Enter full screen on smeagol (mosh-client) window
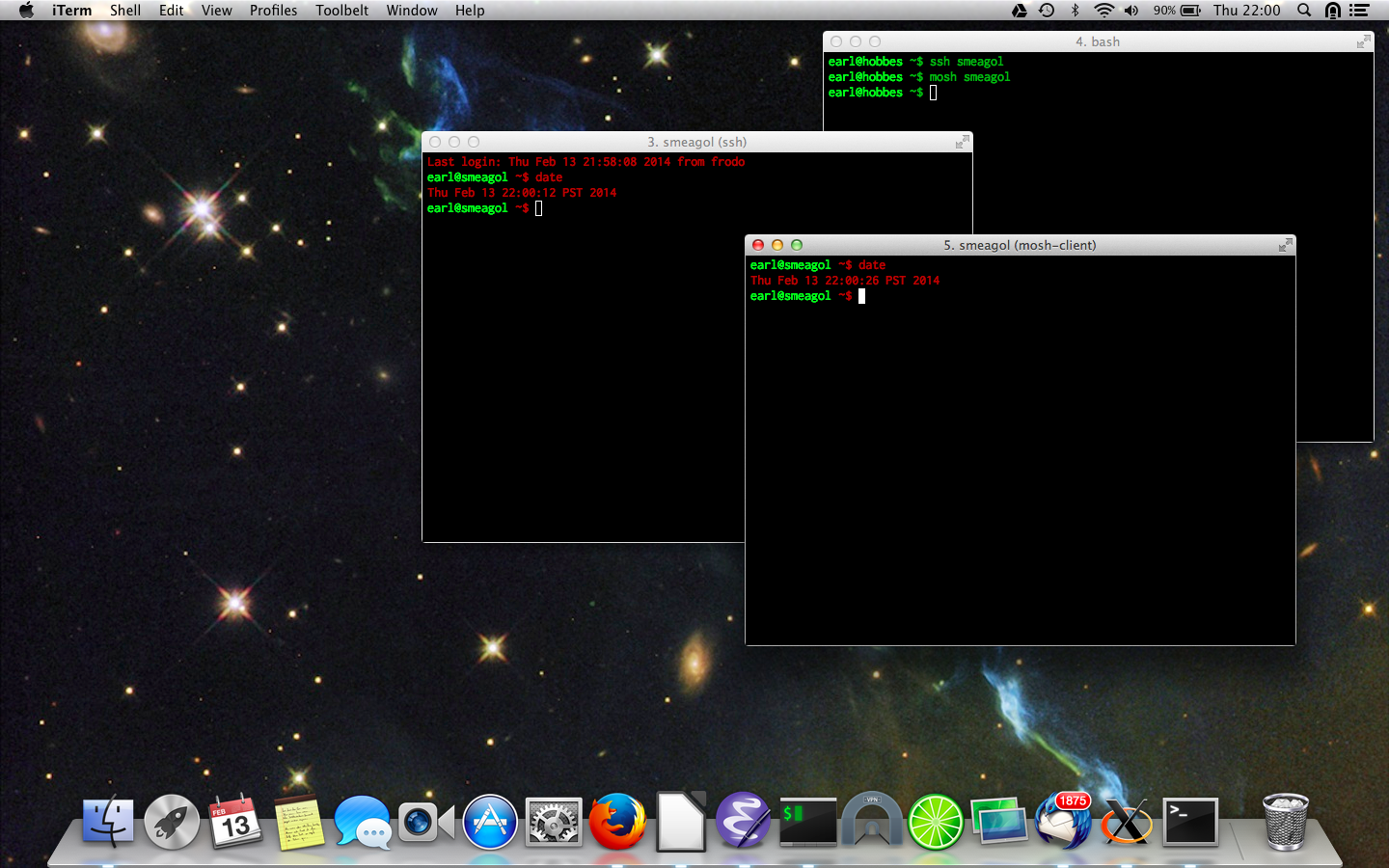 click(x=1285, y=245)
